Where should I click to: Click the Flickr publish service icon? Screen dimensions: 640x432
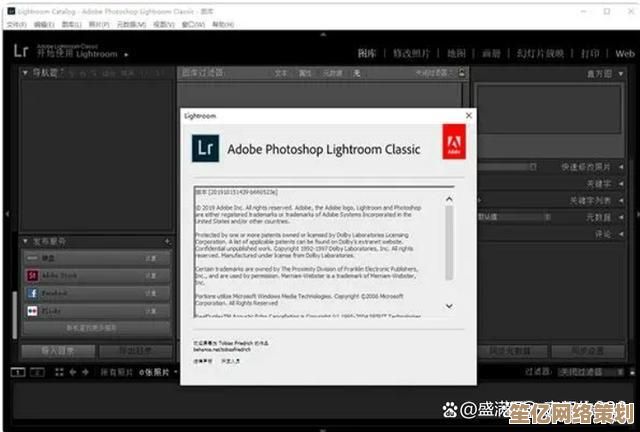[x=31, y=311]
